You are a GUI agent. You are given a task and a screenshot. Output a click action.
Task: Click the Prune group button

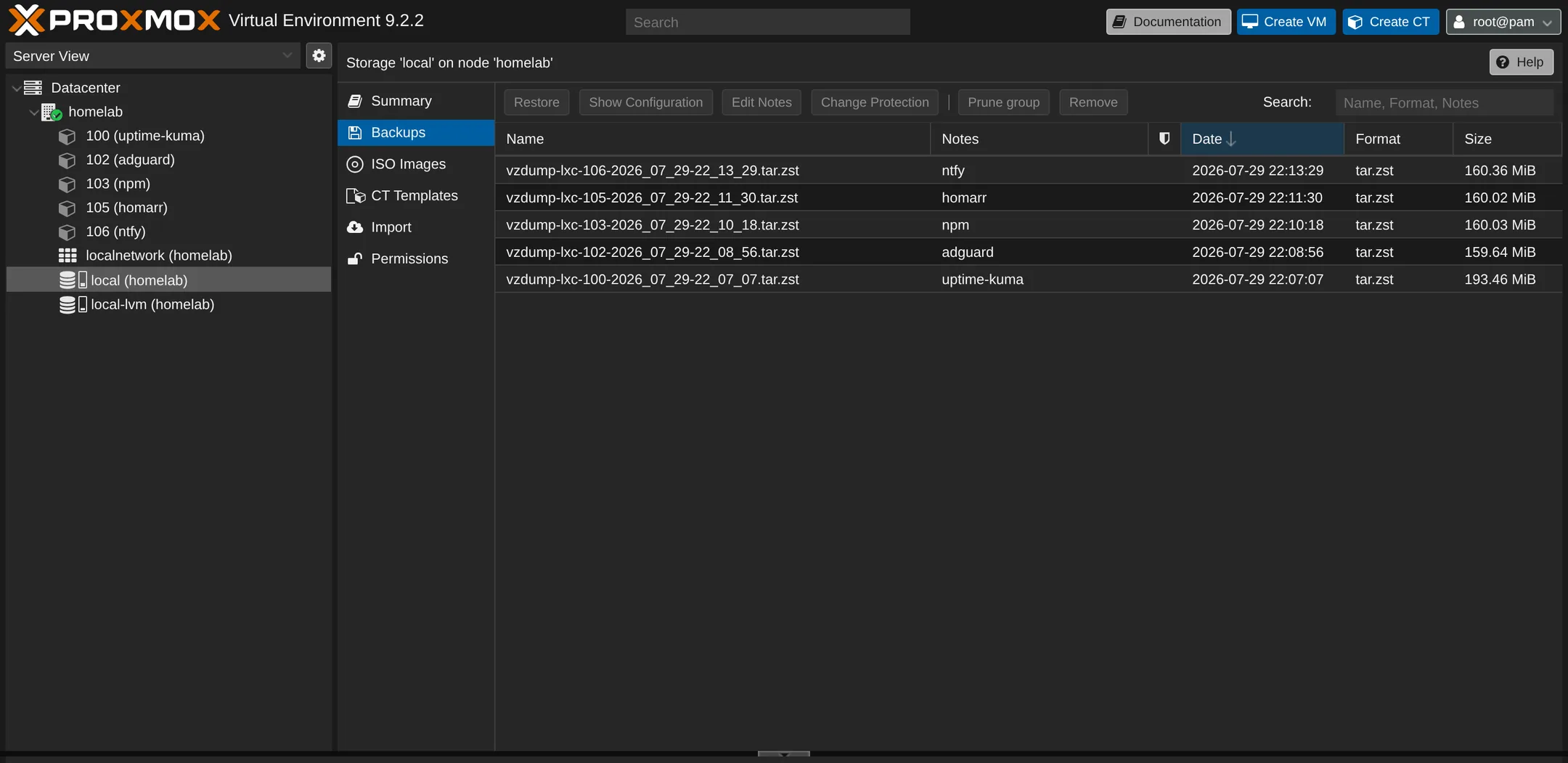click(x=1003, y=102)
